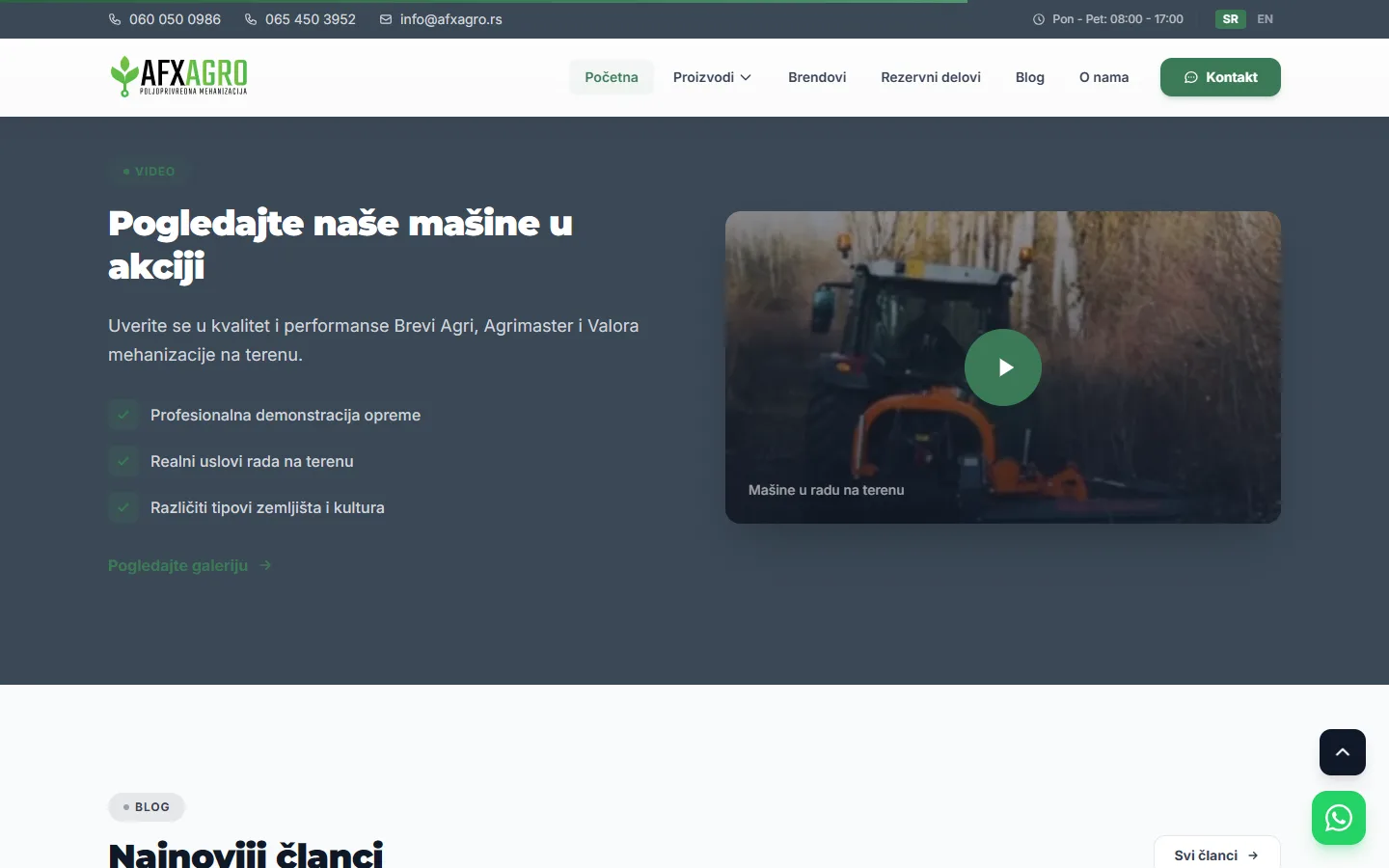
Task: Click checkmark beside Realni uslovi rada
Action: pyautogui.click(x=123, y=461)
